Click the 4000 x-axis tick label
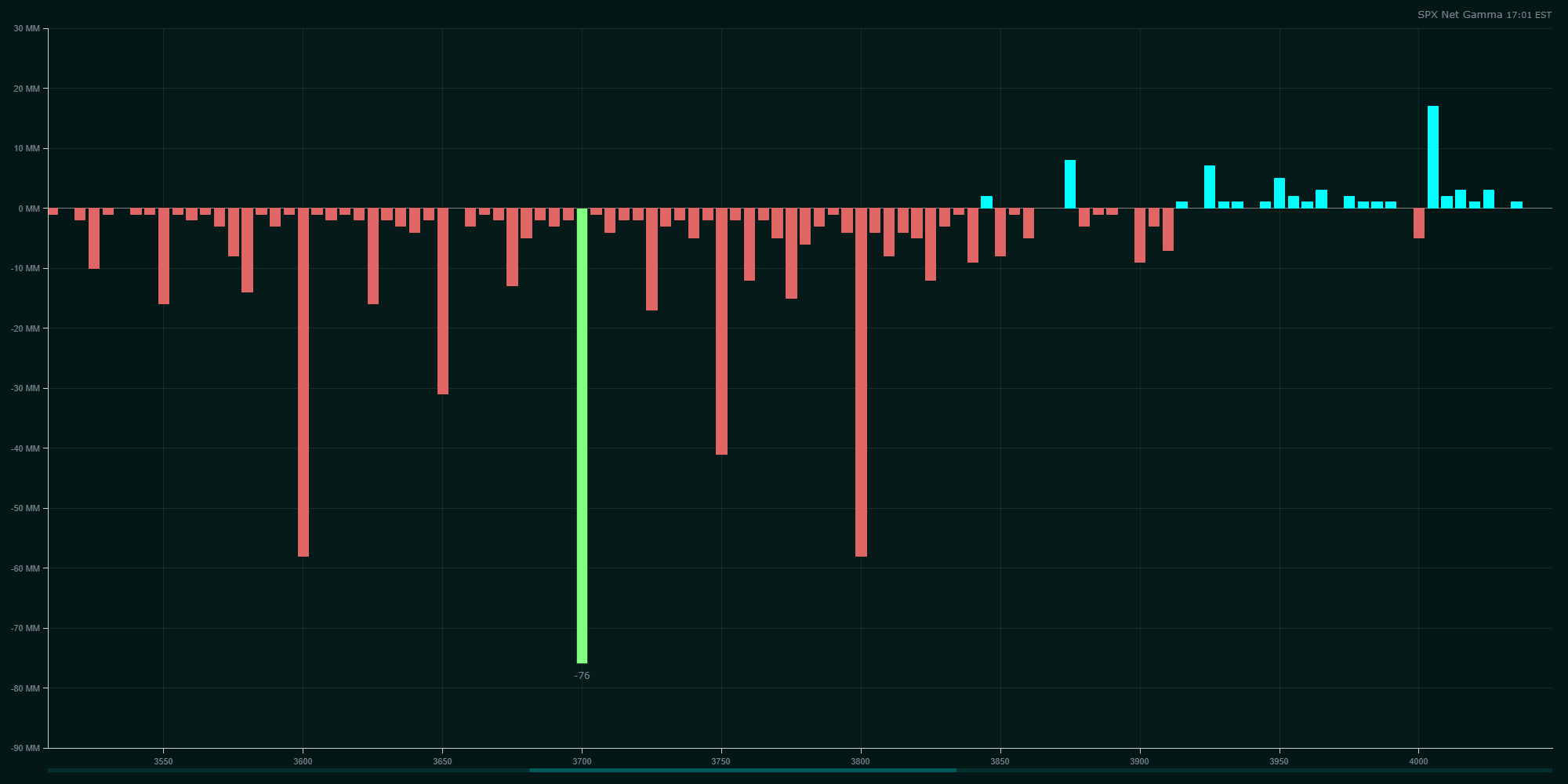 click(x=1418, y=761)
